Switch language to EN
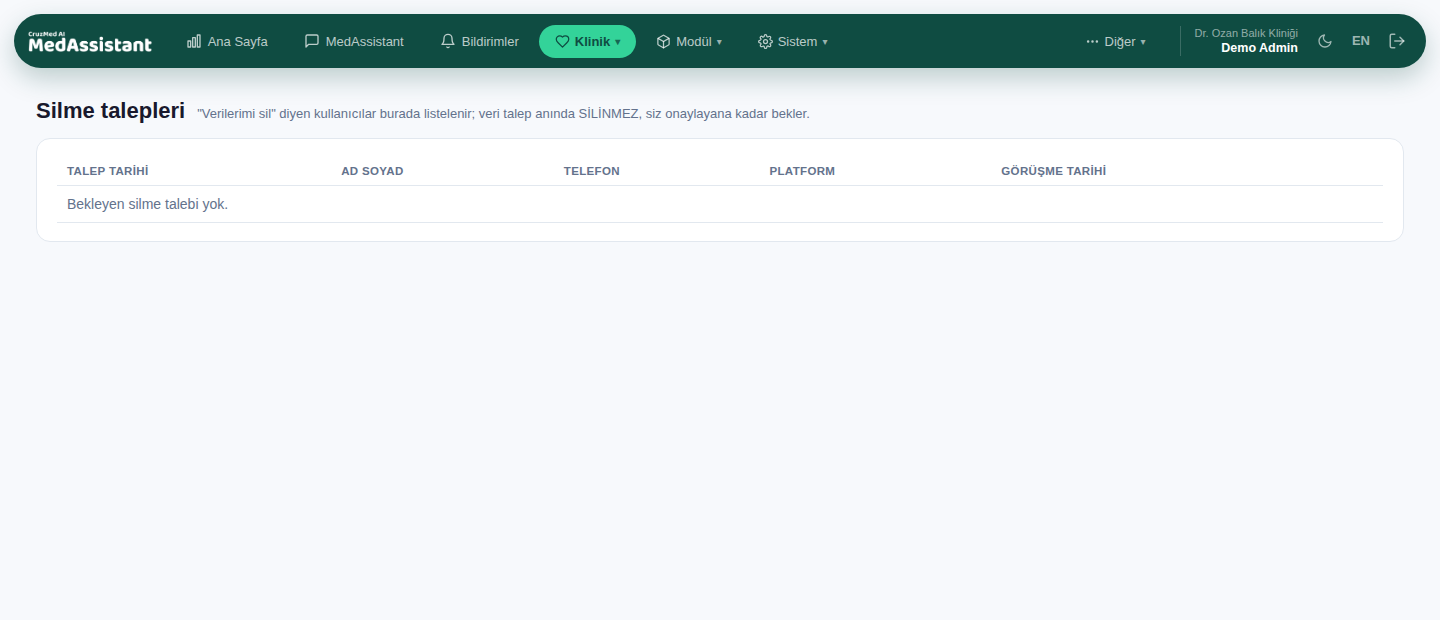The width and height of the screenshot is (1440, 620). coord(1361,41)
